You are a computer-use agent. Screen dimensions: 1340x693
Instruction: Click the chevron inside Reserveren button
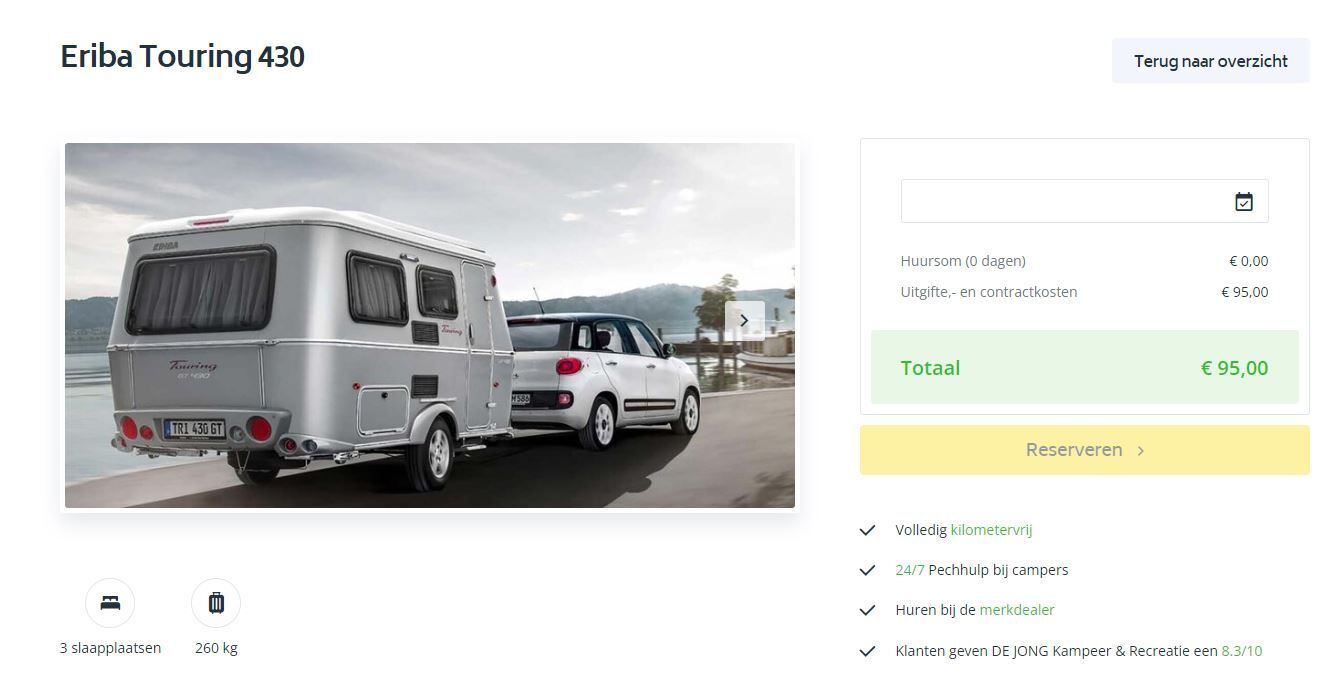tap(1140, 451)
